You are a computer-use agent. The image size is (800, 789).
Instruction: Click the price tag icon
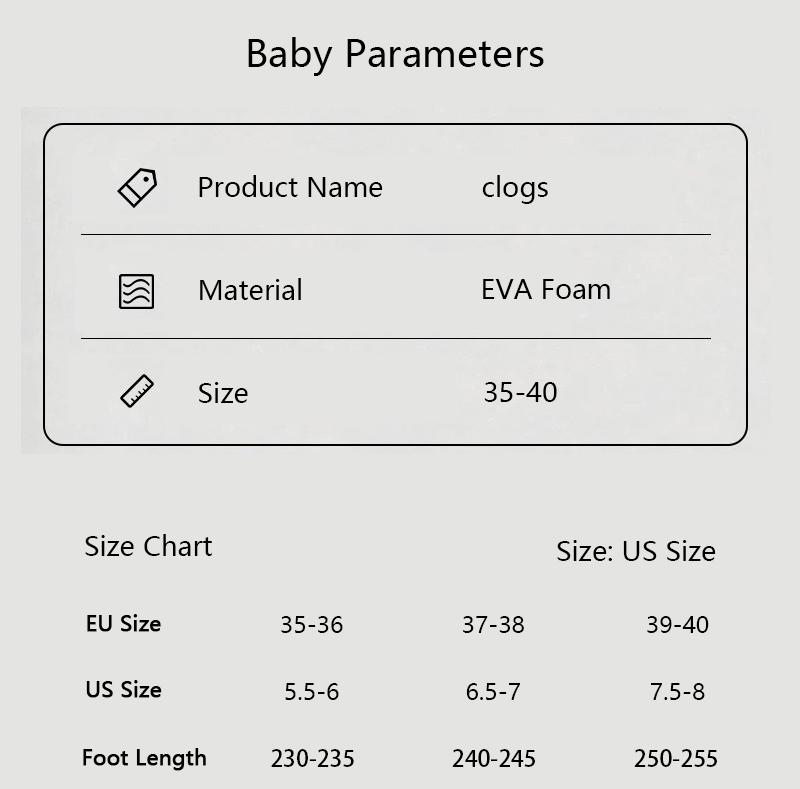tap(137, 188)
